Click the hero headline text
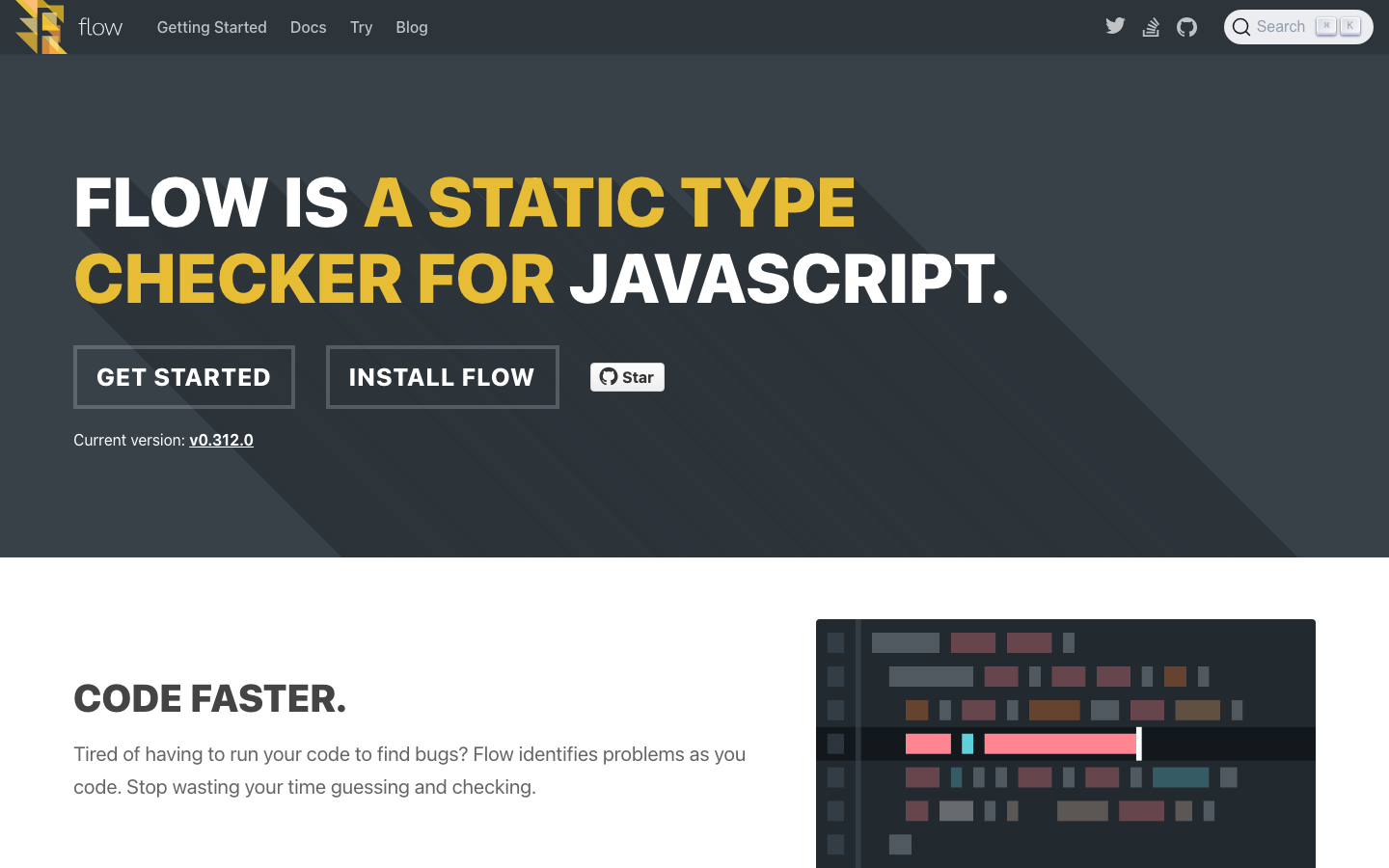1389x868 pixels. tap(541, 240)
